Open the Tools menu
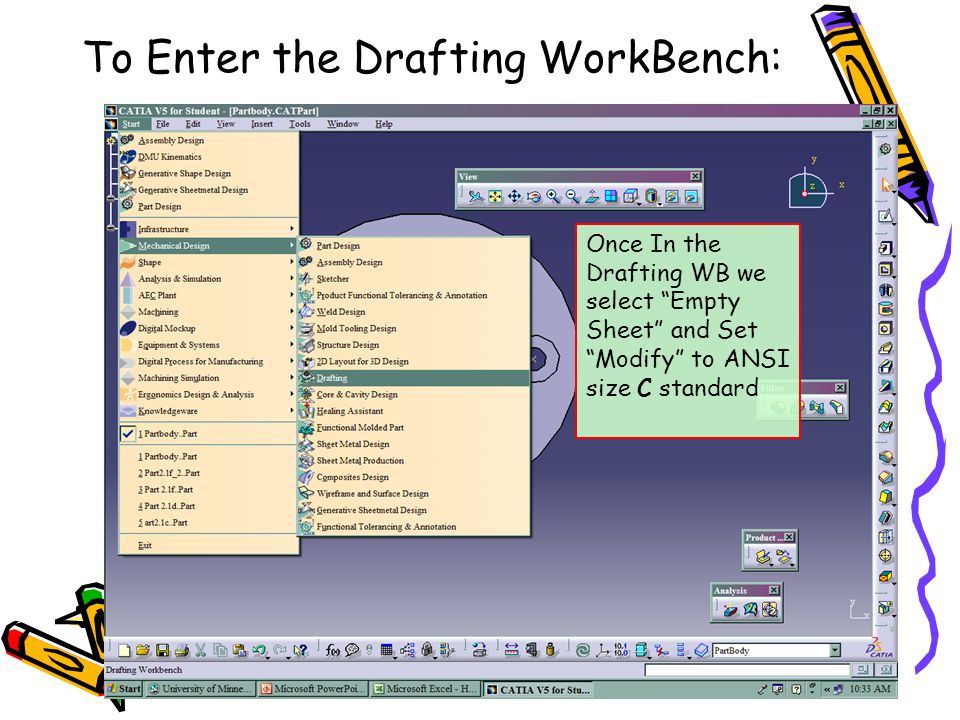 [299, 124]
